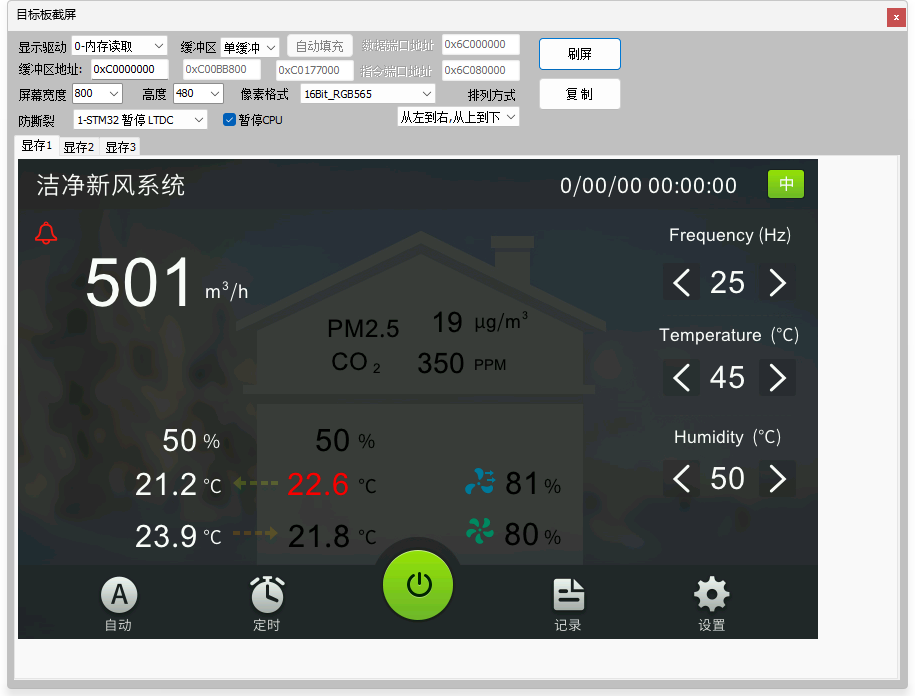Click the 数据端口地址 0x6C000000 field
Screen dimensions: 915x696
(480, 44)
